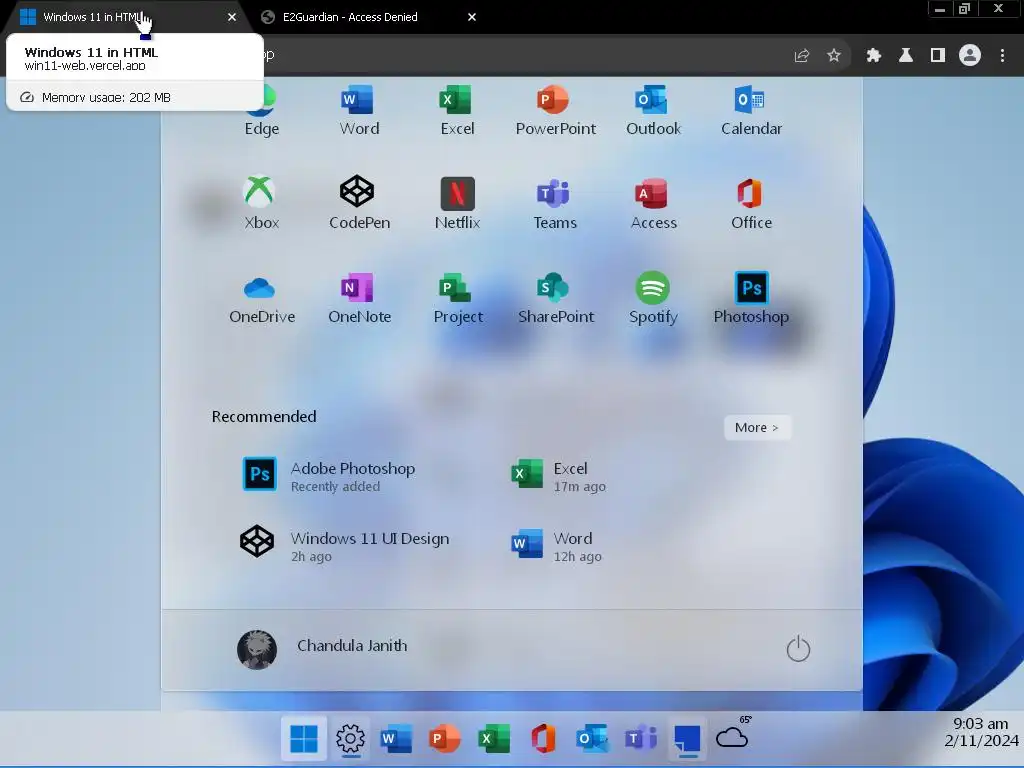Click the weather cloud icon on taskbar

point(733,737)
